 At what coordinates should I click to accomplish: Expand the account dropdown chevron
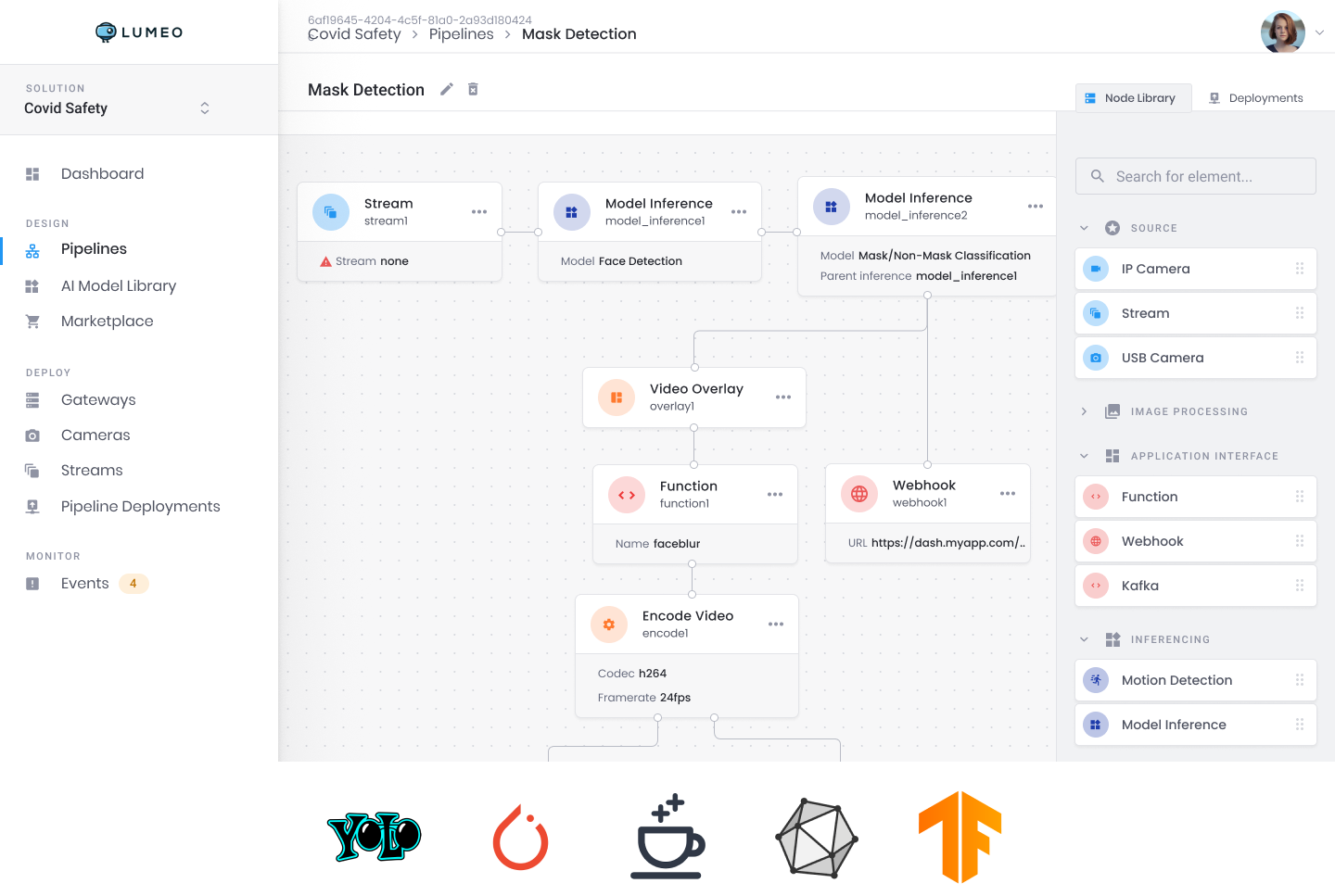point(1319,32)
